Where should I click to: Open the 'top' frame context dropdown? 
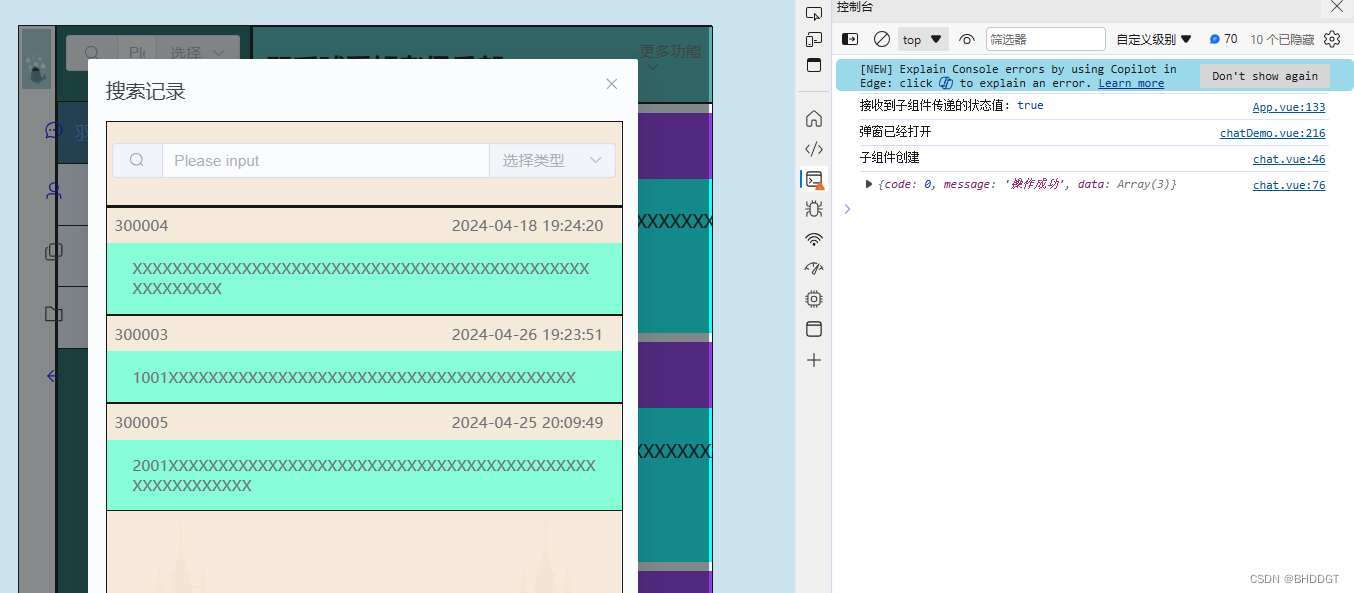click(x=922, y=39)
